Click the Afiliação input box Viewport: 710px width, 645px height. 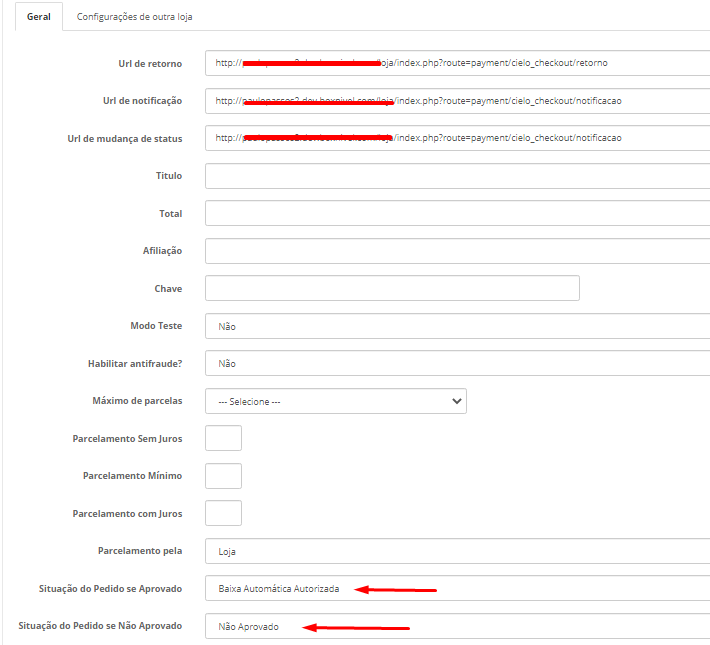(456, 251)
